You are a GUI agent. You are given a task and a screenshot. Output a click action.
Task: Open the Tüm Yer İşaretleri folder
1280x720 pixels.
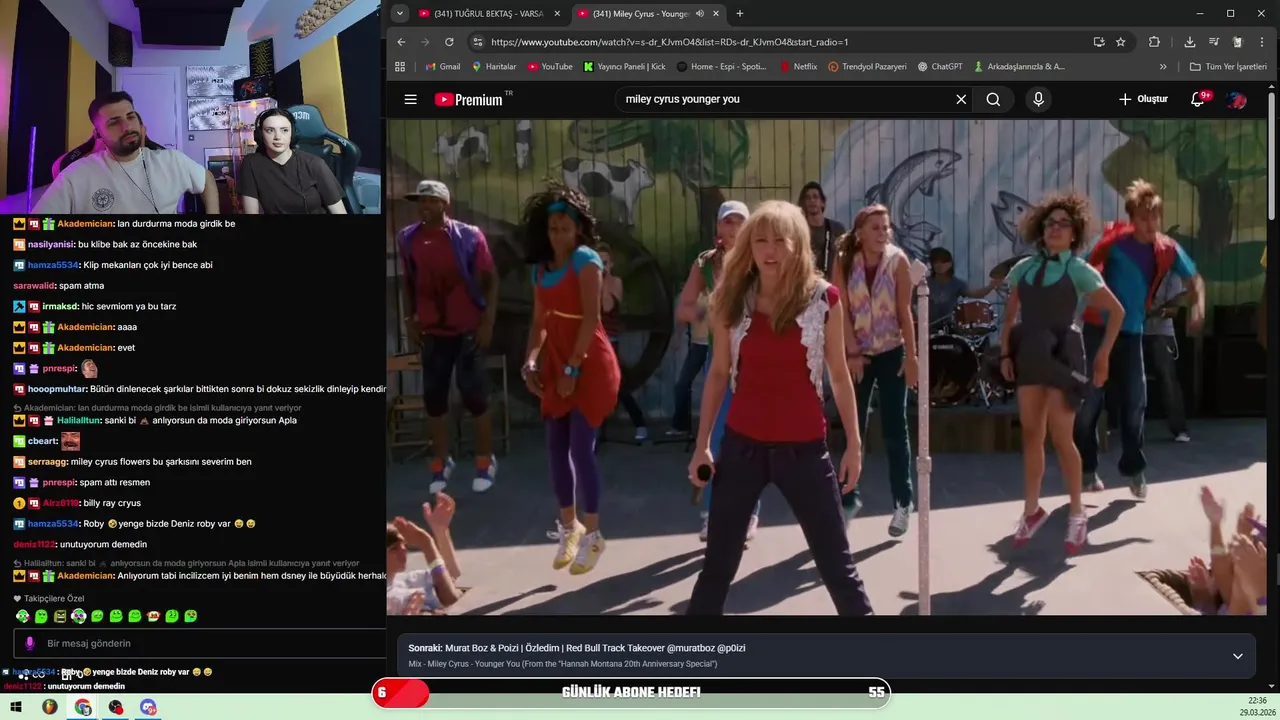click(x=1228, y=67)
